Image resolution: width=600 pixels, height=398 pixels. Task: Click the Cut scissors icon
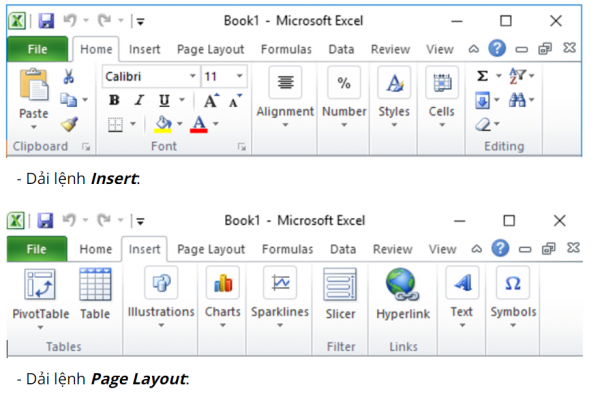click(x=68, y=77)
